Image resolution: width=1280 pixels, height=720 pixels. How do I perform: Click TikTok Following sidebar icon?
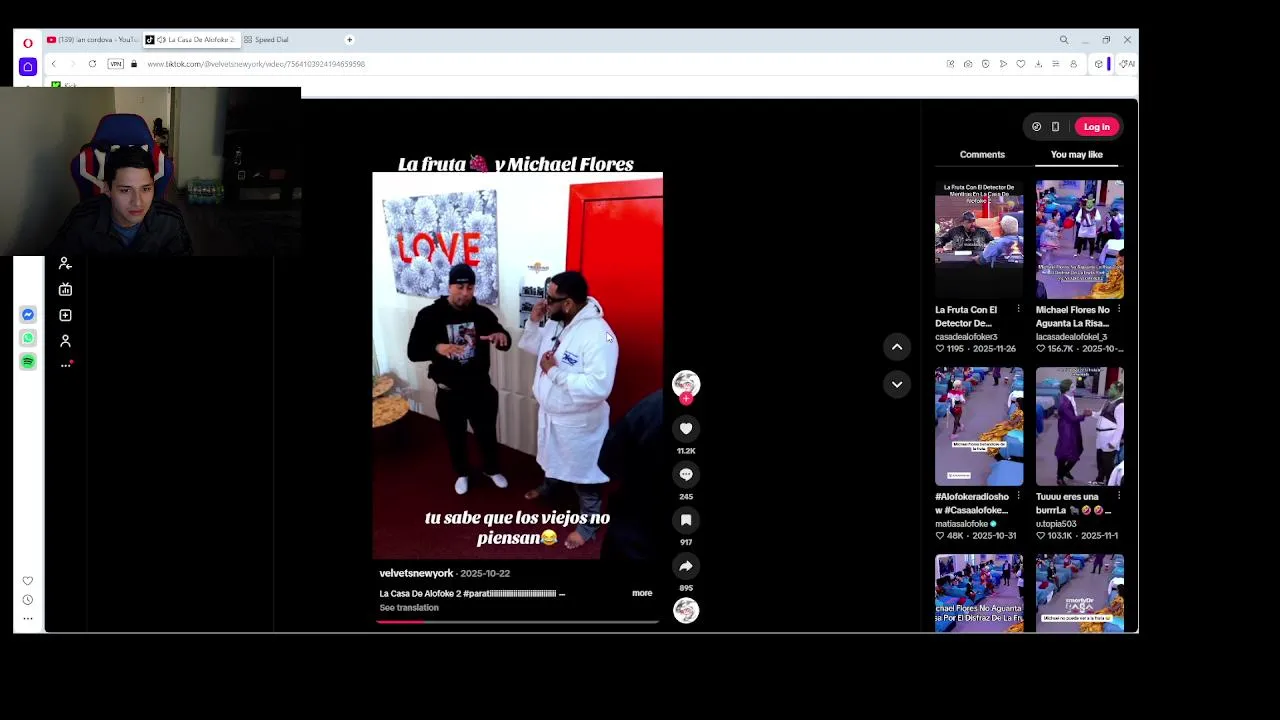point(65,263)
